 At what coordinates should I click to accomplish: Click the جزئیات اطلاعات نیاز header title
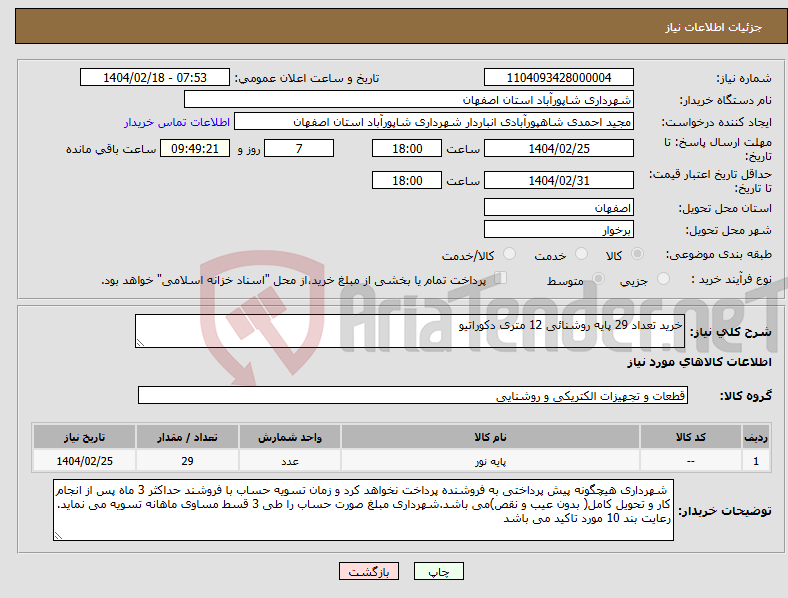[714, 27]
